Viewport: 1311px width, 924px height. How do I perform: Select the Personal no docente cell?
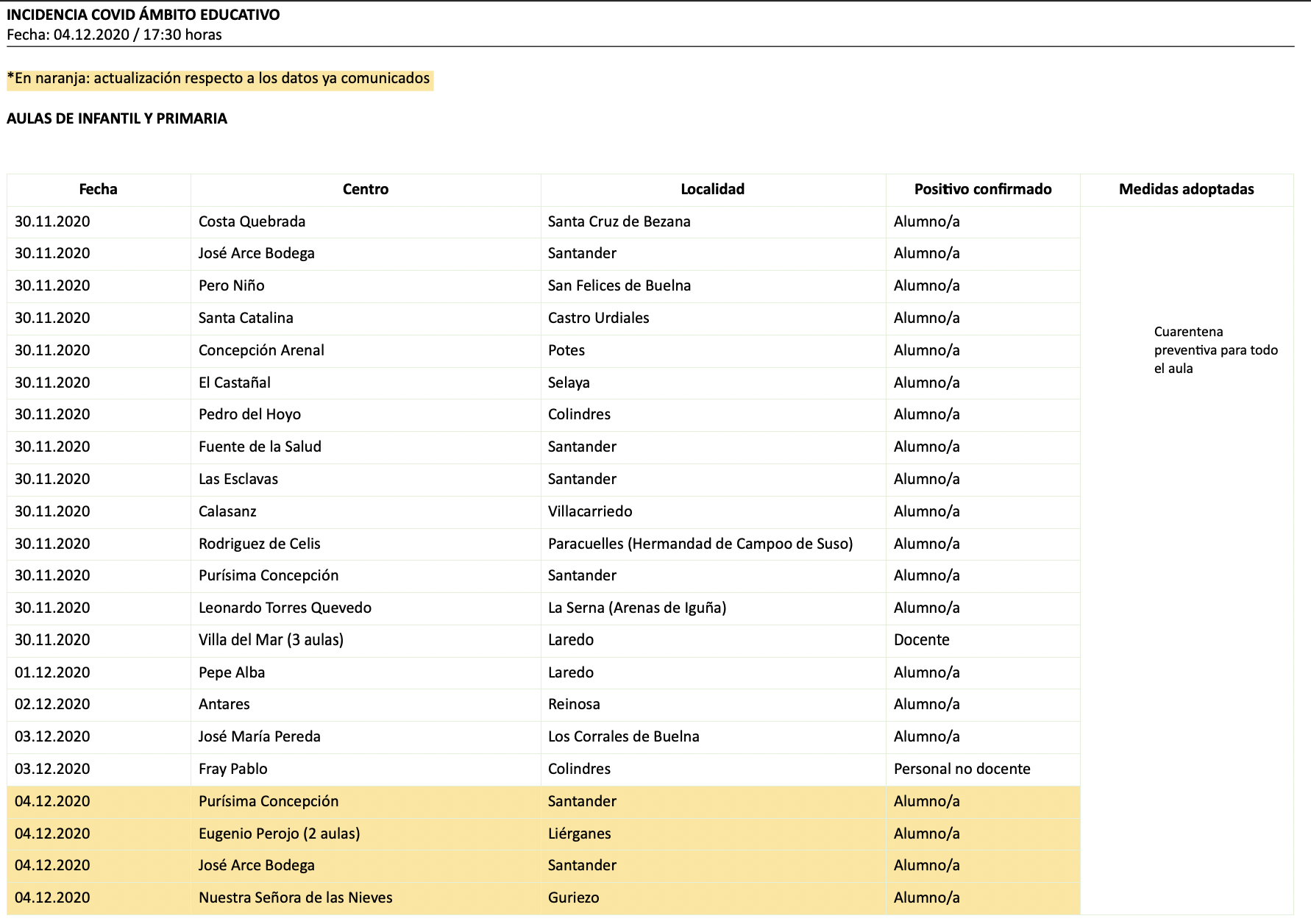[x=962, y=769]
